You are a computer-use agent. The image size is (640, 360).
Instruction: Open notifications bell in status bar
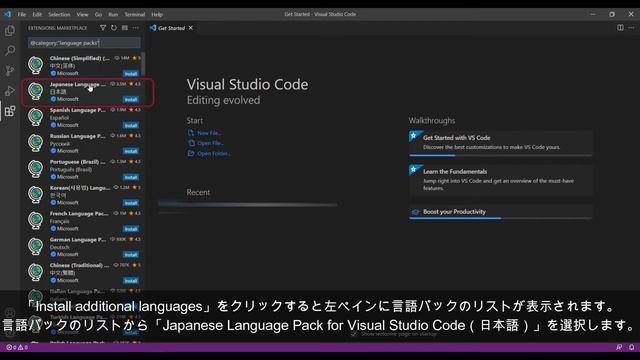631,347
